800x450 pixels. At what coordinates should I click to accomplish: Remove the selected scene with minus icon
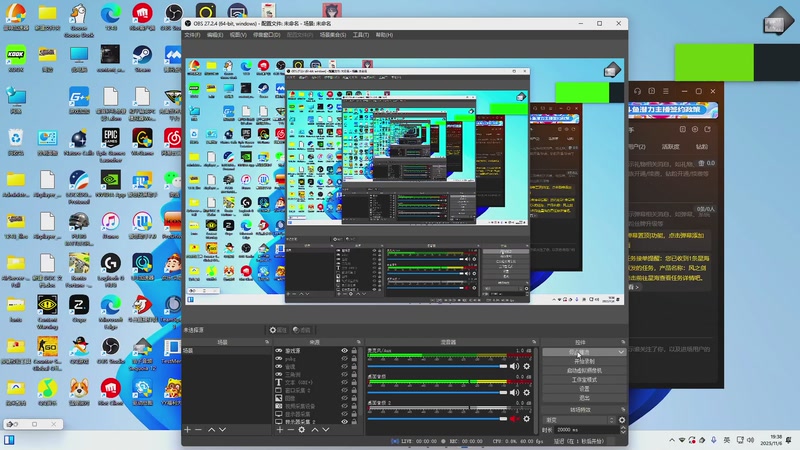click(198, 430)
